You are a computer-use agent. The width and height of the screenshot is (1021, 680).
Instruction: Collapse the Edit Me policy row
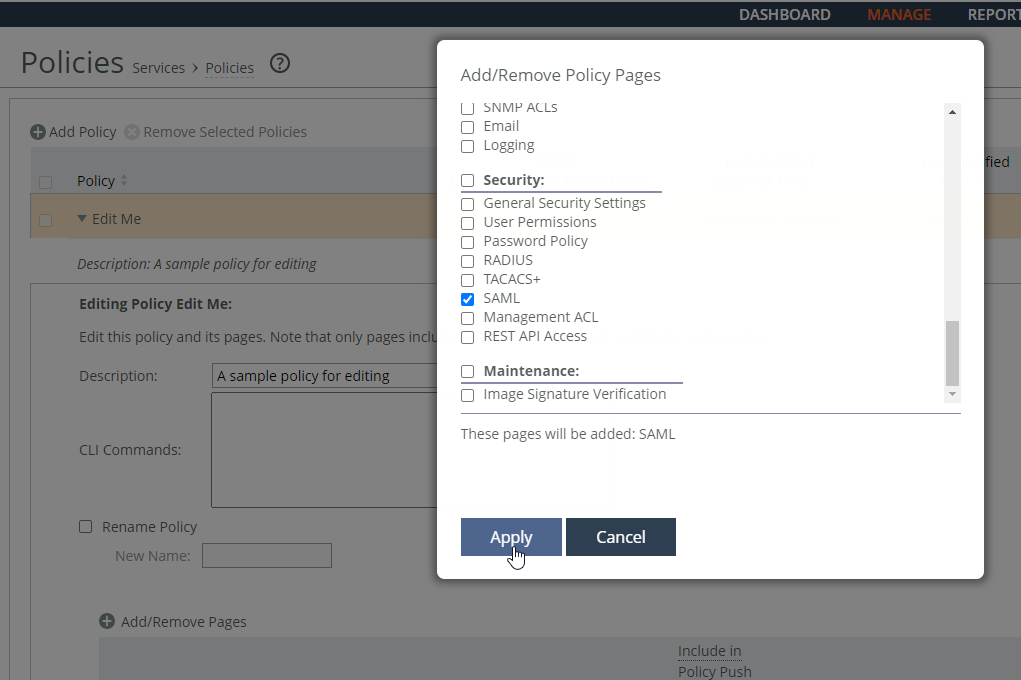pyautogui.click(x=82, y=219)
